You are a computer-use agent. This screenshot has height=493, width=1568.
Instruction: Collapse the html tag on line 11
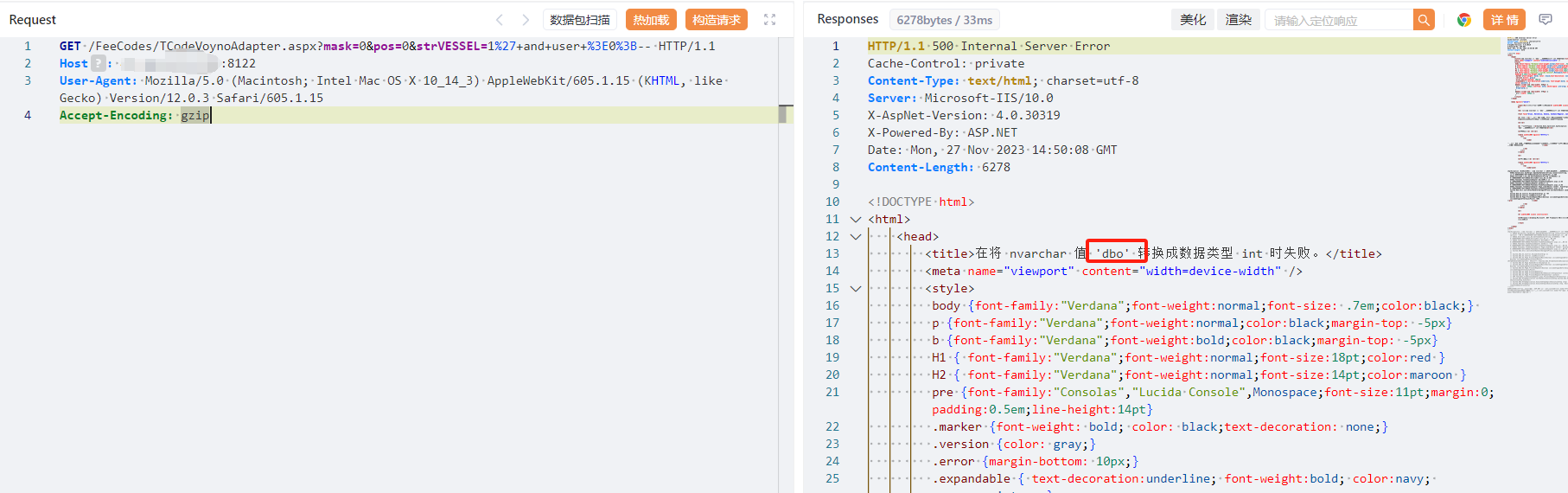coord(856,219)
